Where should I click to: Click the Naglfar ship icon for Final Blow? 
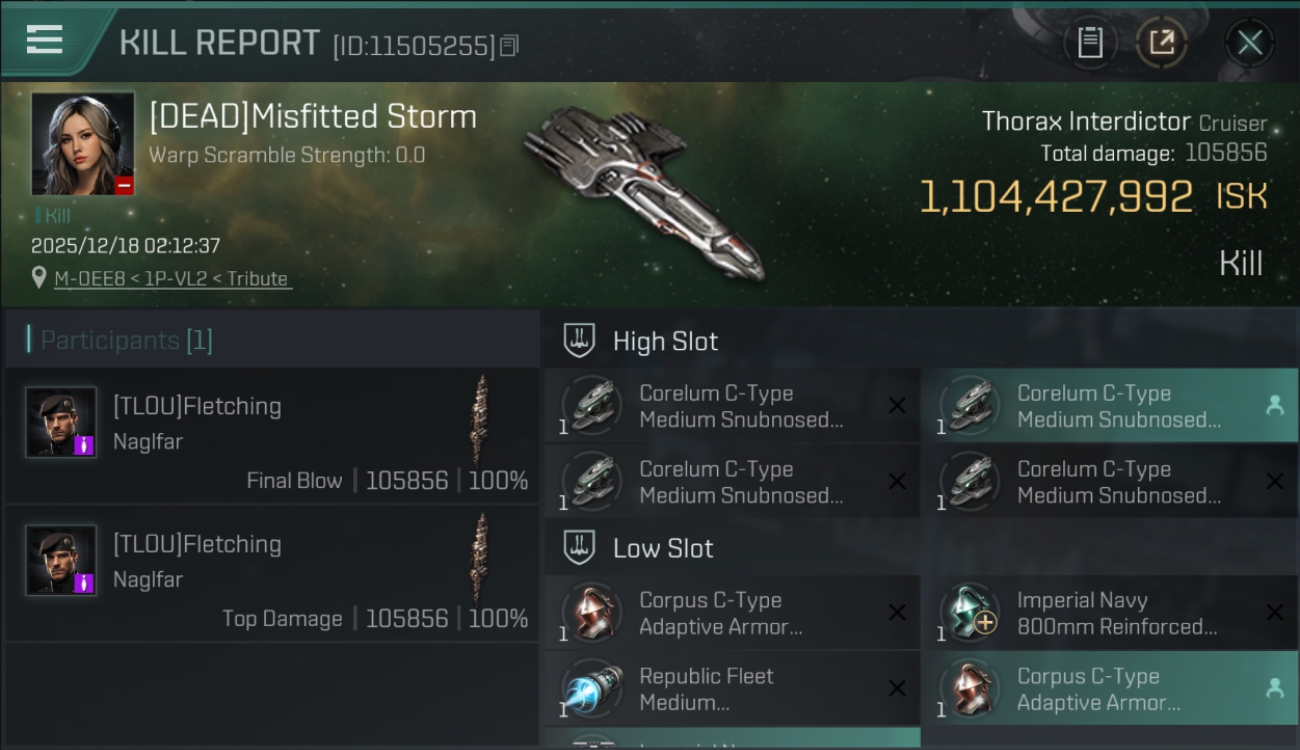[x=481, y=418]
